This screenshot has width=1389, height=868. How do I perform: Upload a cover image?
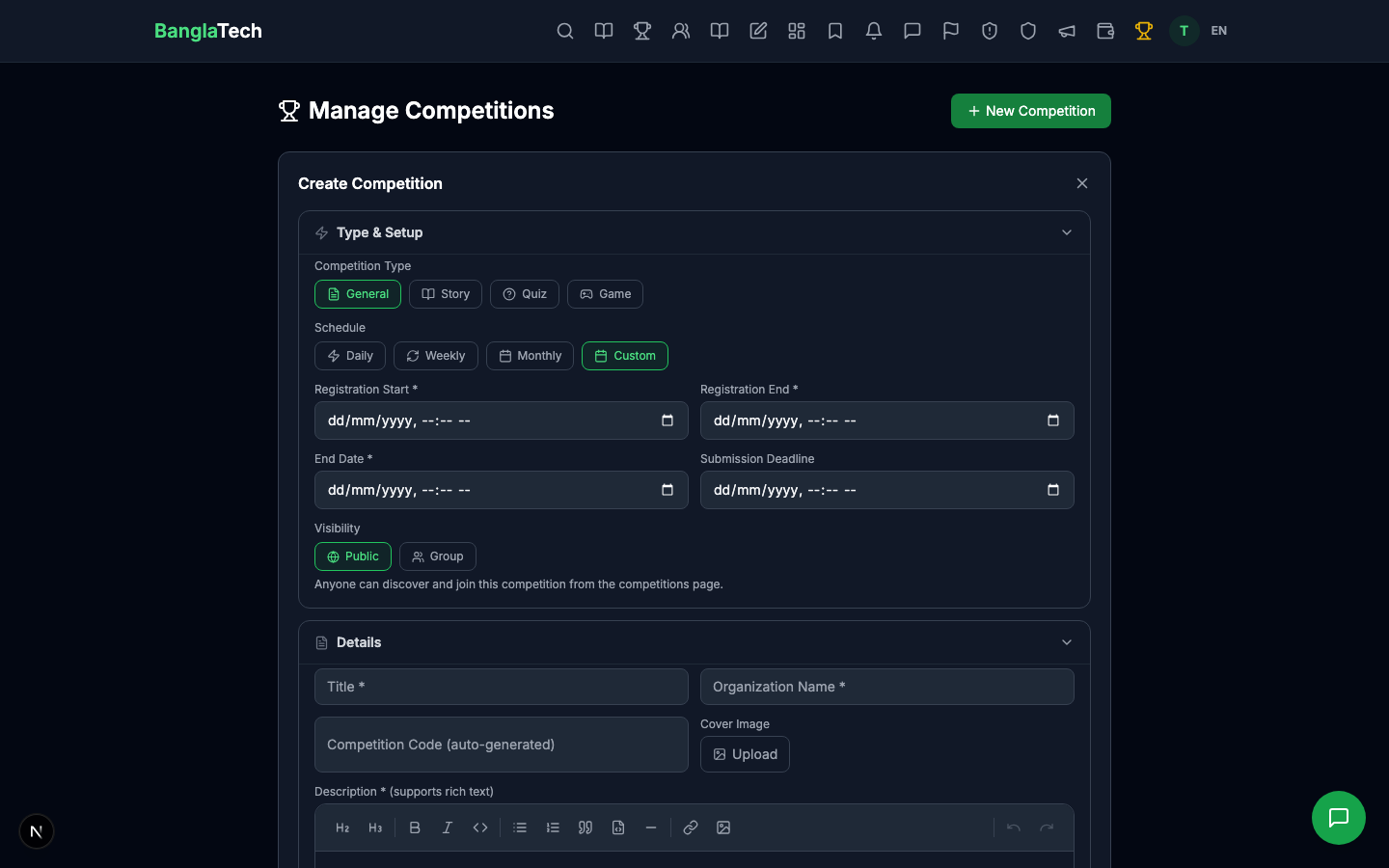click(x=745, y=754)
